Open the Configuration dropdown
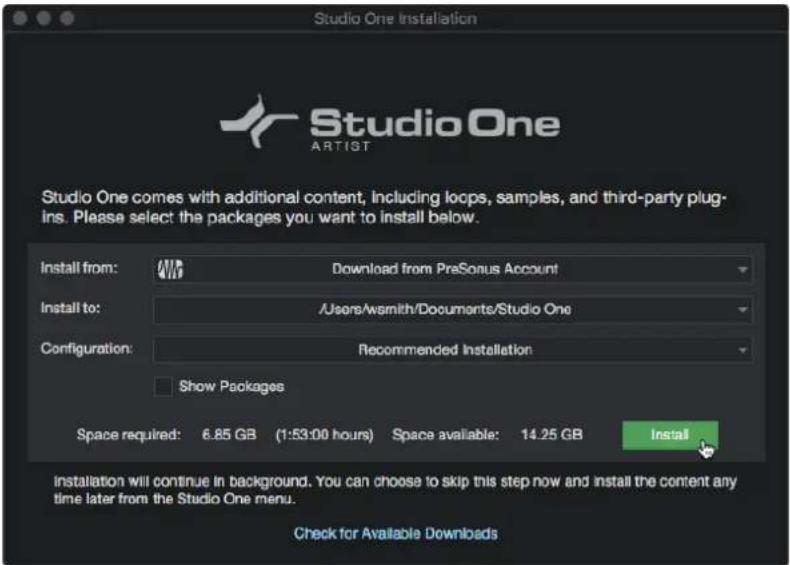The width and height of the screenshot is (790, 565). 452,349
